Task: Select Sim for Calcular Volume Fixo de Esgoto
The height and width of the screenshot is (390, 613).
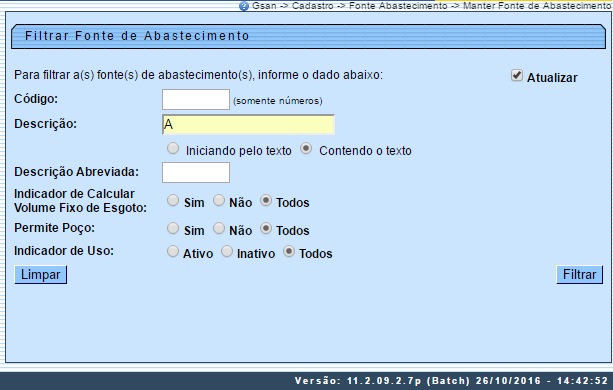Action: pyautogui.click(x=173, y=200)
